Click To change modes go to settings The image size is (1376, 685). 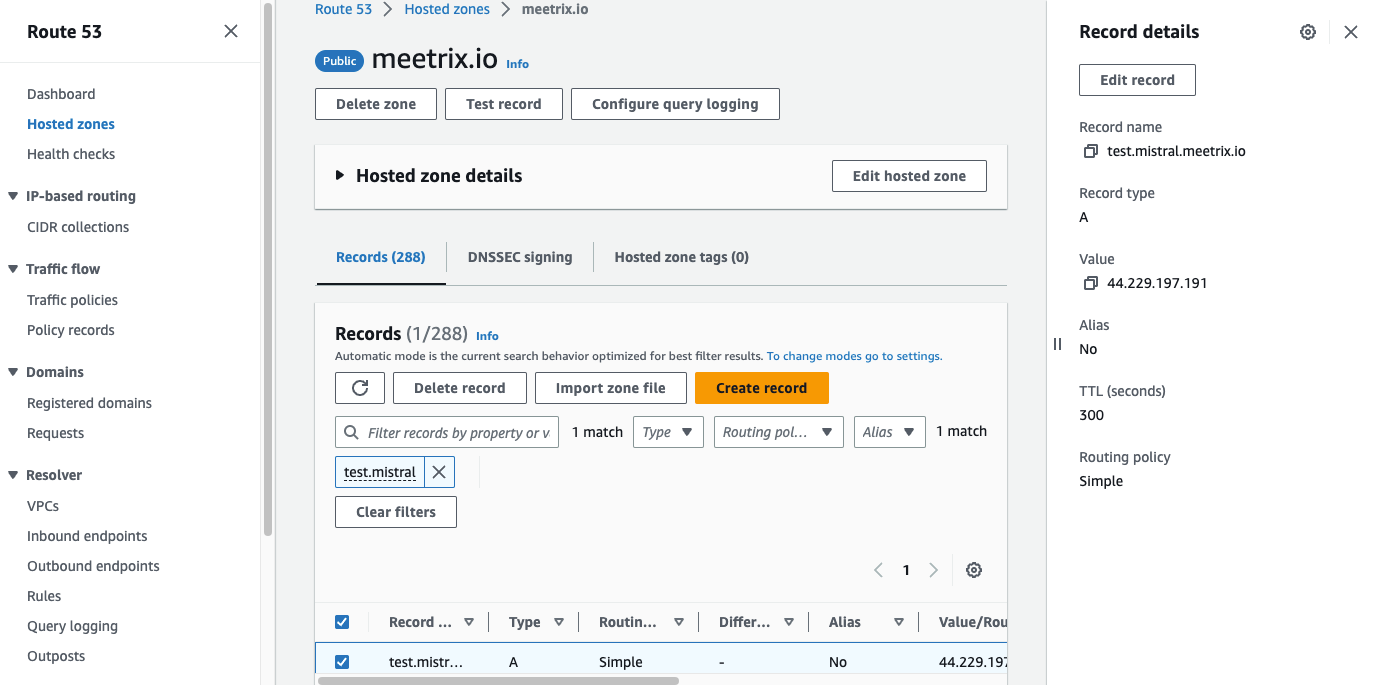click(854, 356)
